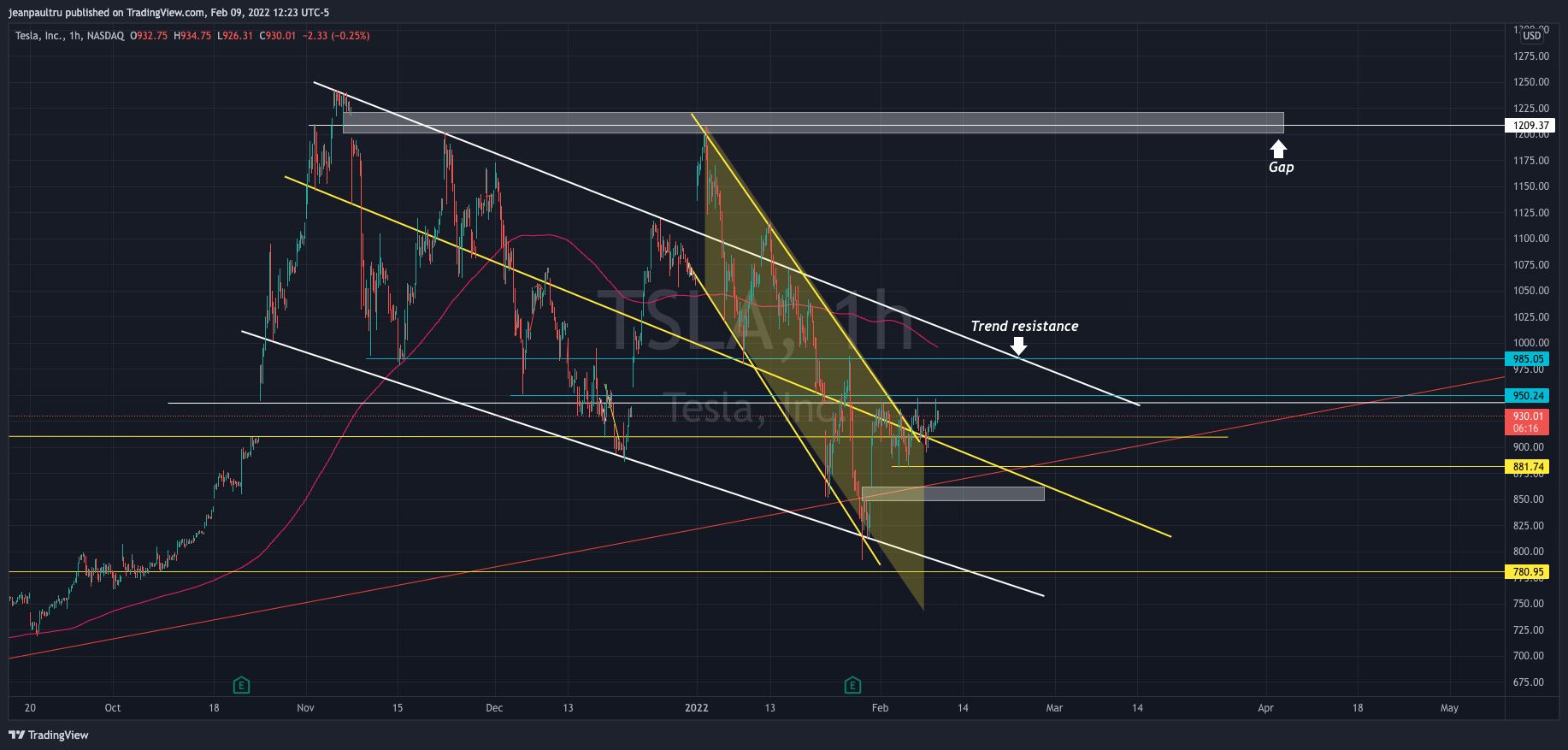Image resolution: width=1568 pixels, height=750 pixels.
Task: Click the Nov label on time axis
Action: 305,708
